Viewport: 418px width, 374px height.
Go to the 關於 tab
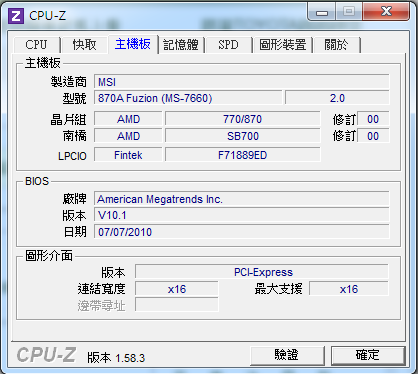(336, 45)
